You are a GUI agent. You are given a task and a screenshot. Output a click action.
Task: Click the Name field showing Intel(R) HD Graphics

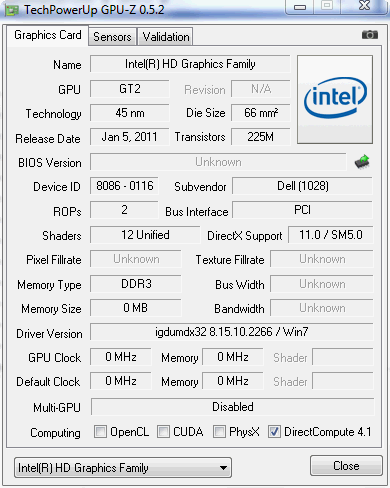190,64
